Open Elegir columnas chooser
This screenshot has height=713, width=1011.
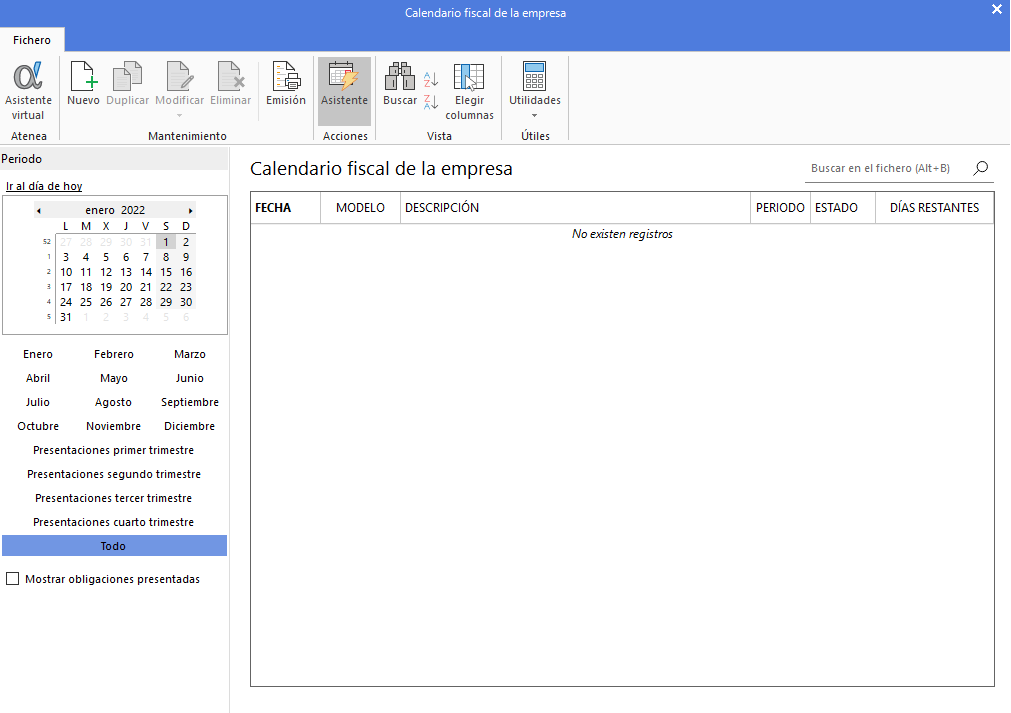(x=469, y=91)
